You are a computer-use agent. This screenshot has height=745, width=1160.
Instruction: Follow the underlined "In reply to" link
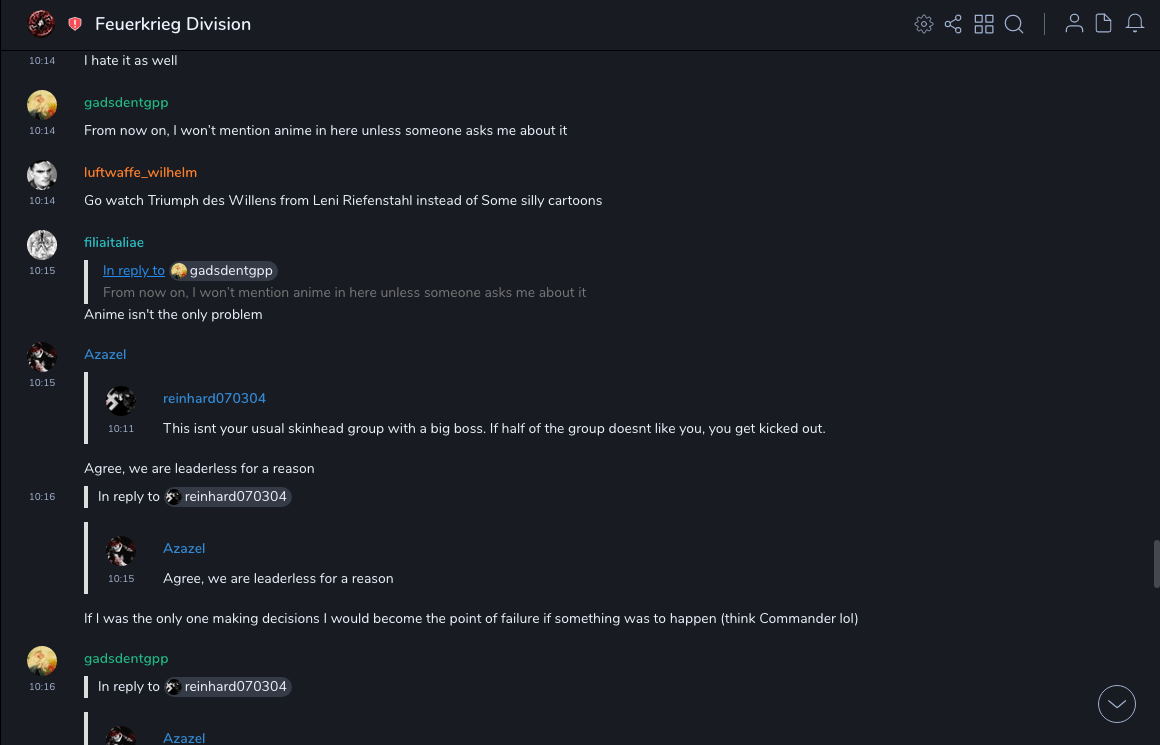coord(134,270)
